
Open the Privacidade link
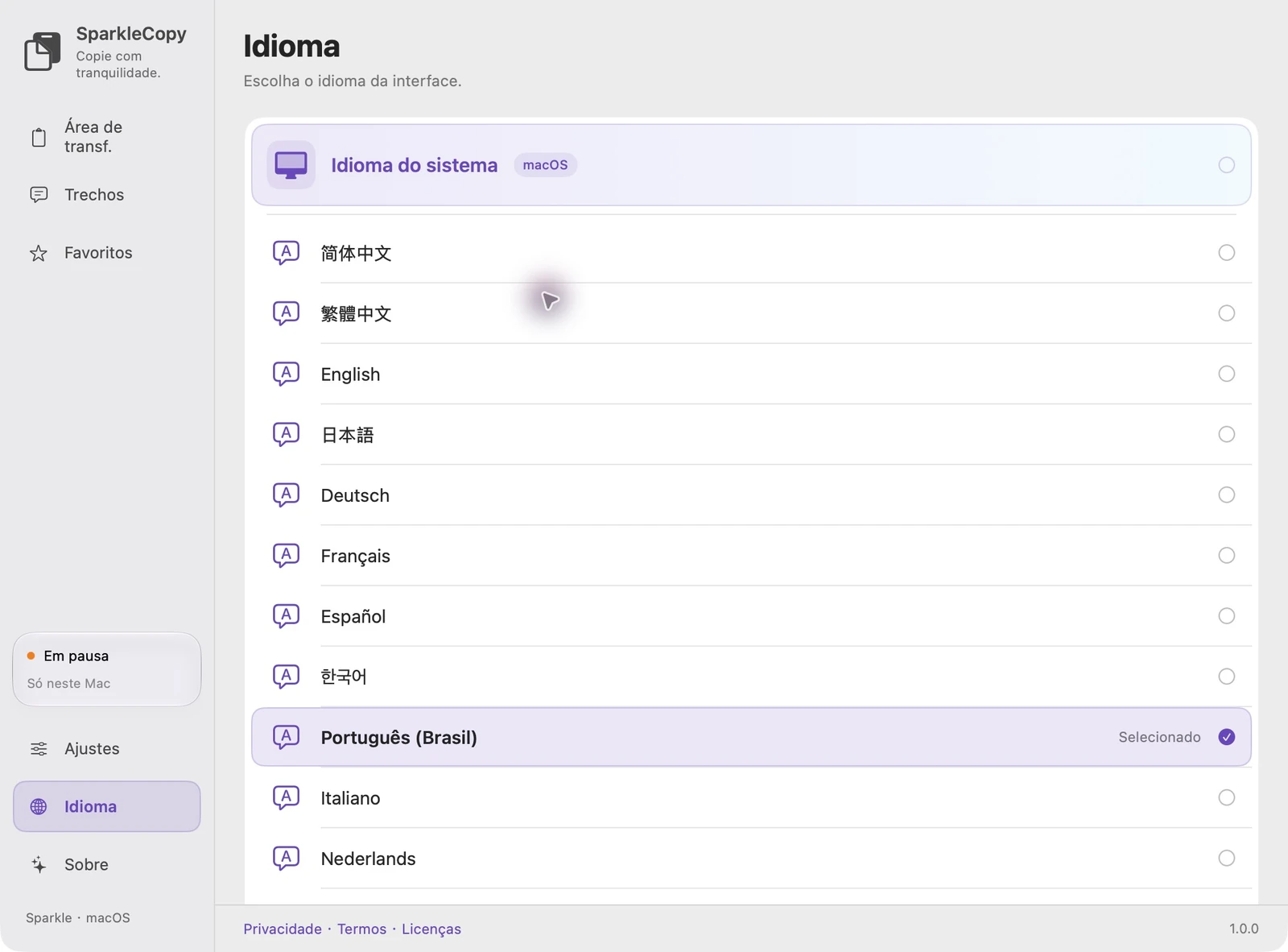coord(283,929)
